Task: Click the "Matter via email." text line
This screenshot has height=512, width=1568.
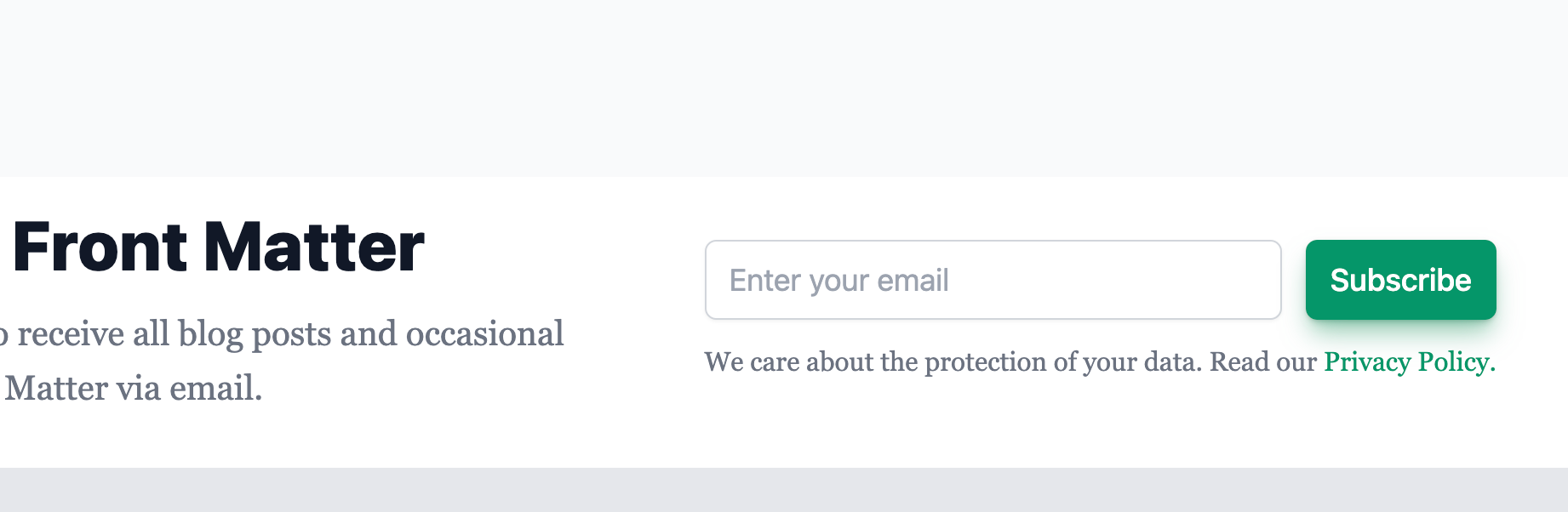Action: (134, 389)
